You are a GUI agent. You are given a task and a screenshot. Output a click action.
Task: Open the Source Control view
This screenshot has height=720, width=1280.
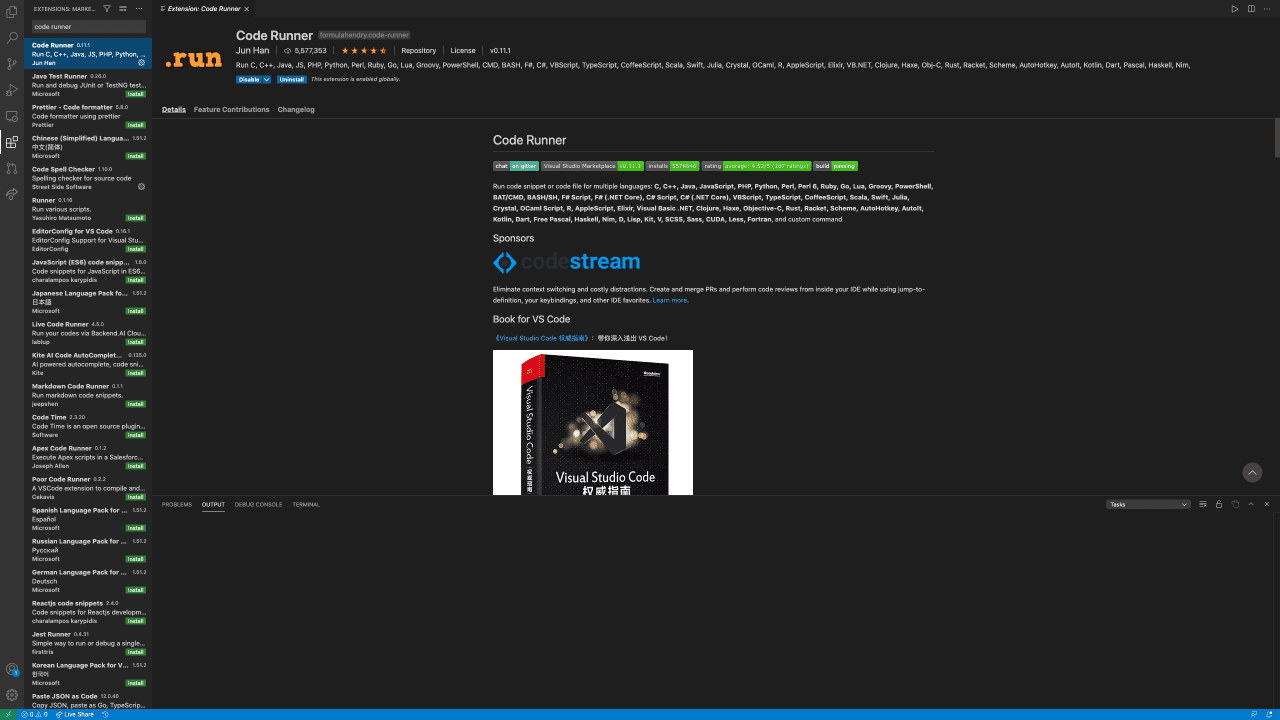tap(12, 64)
